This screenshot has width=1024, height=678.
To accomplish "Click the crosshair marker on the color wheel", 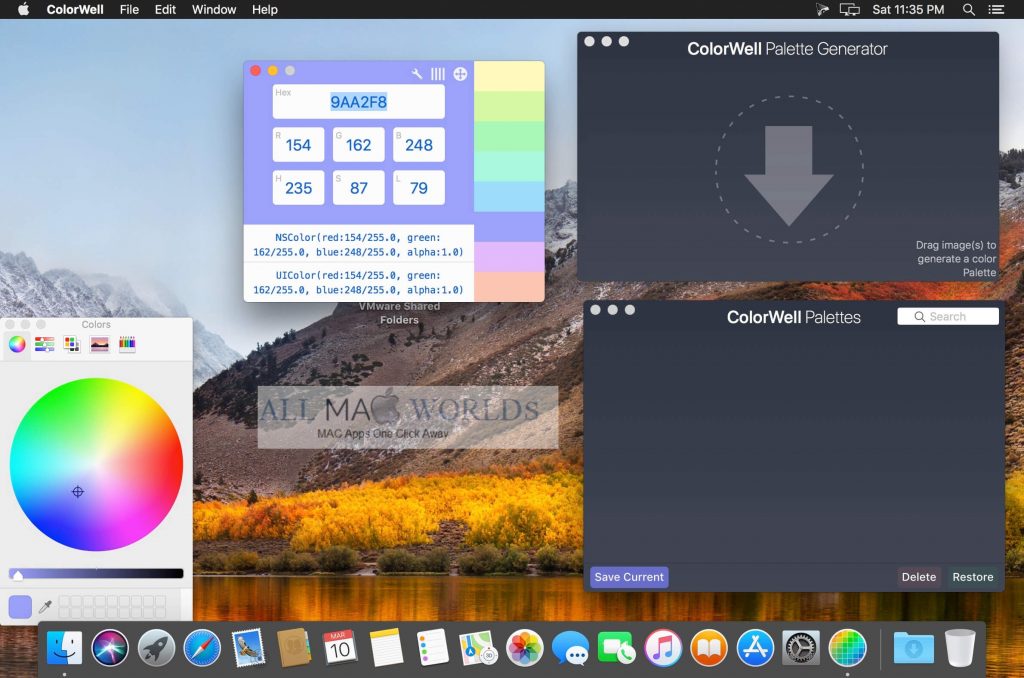I will click(x=78, y=492).
